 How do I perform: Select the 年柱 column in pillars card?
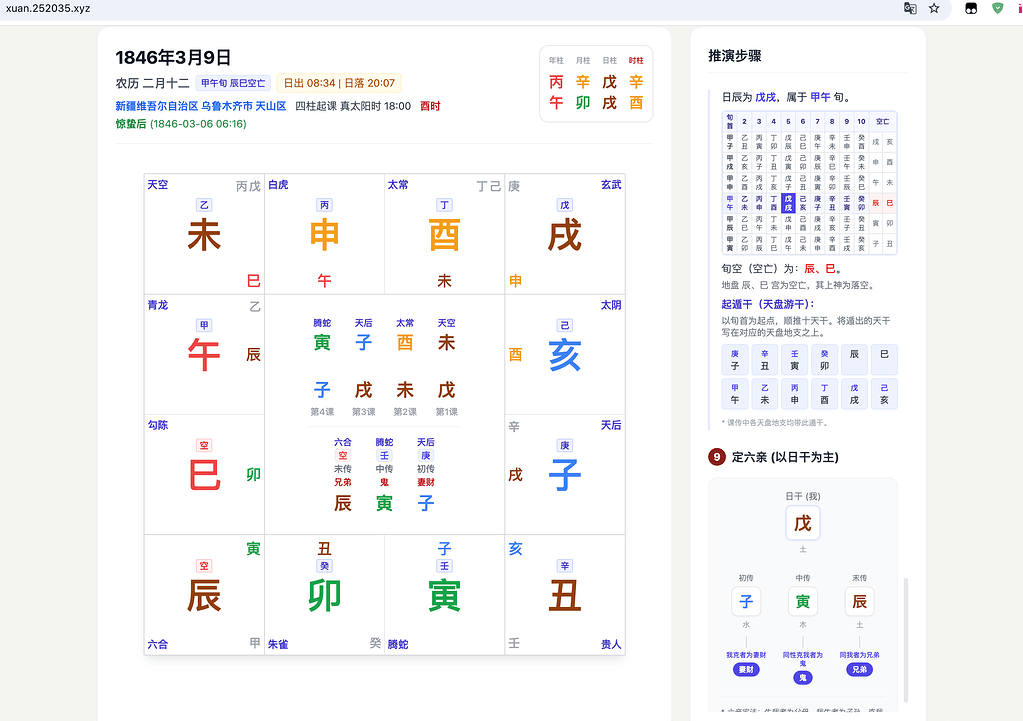coord(556,84)
